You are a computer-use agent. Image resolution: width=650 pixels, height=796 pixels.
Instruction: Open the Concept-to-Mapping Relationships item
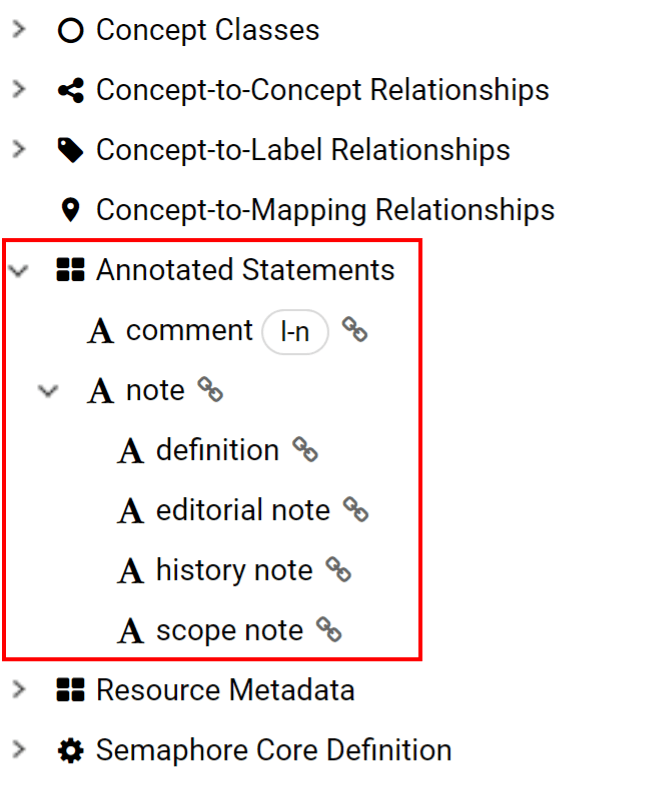pyautogui.click(x=324, y=210)
